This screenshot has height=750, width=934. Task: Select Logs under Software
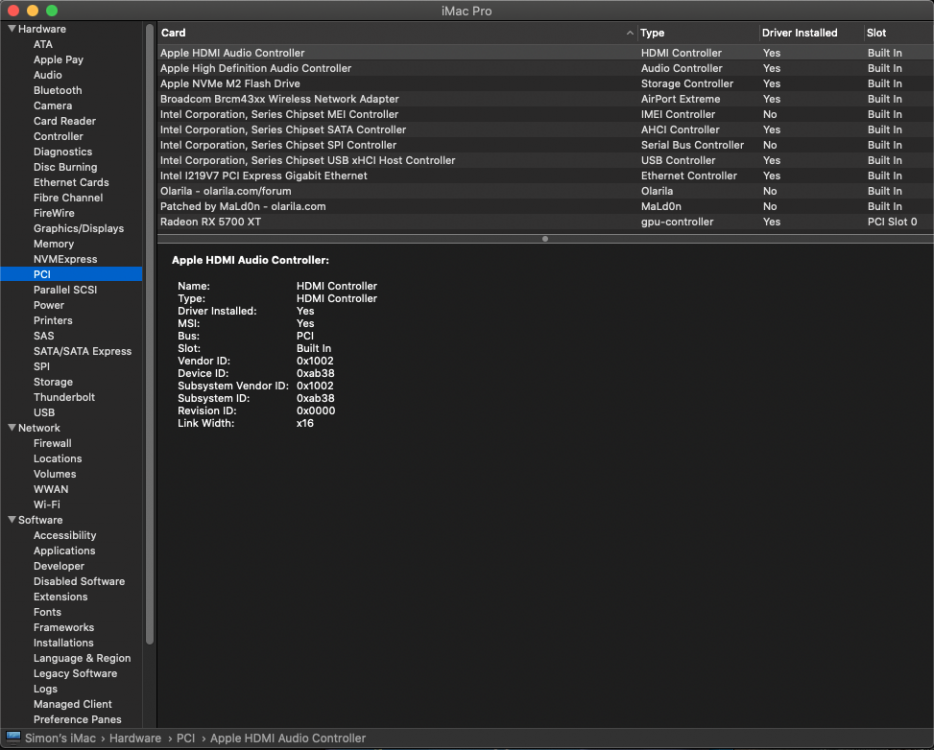pos(45,689)
